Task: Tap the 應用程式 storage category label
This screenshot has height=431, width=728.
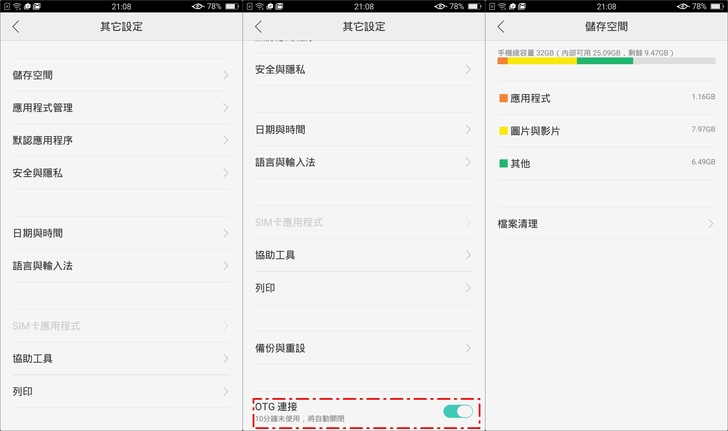Action: (x=530, y=98)
